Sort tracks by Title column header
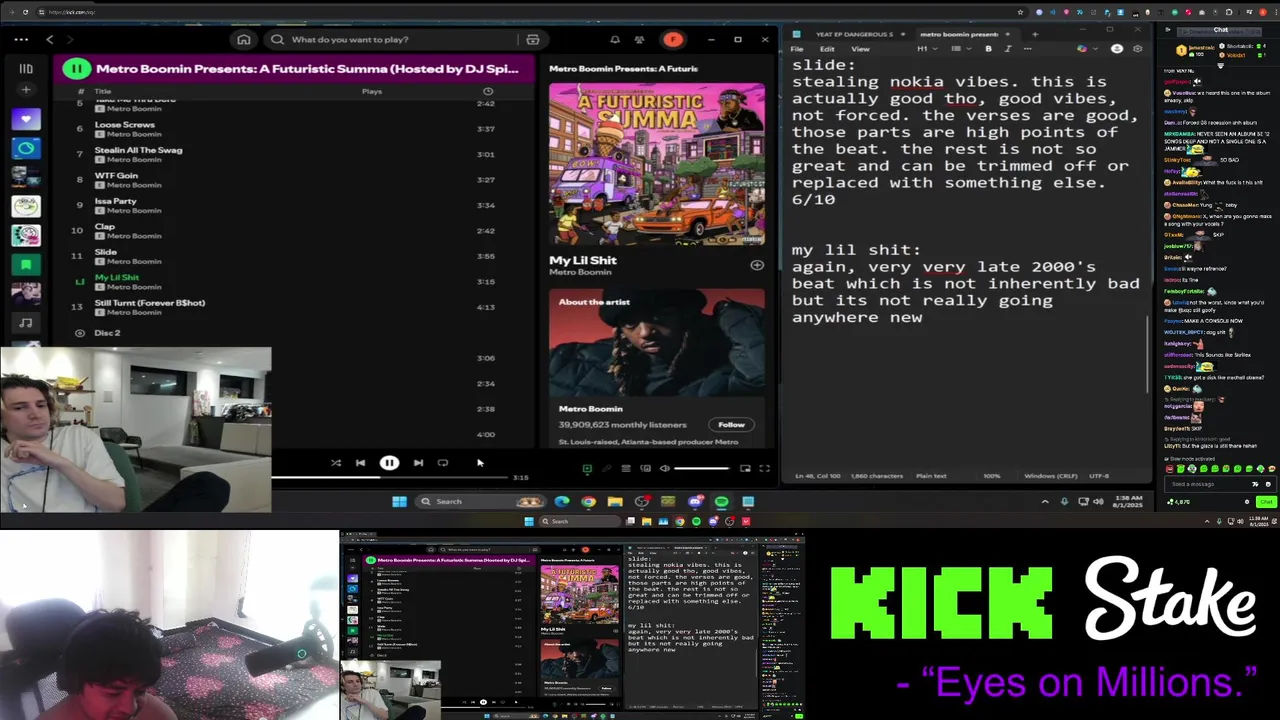 coord(103,91)
